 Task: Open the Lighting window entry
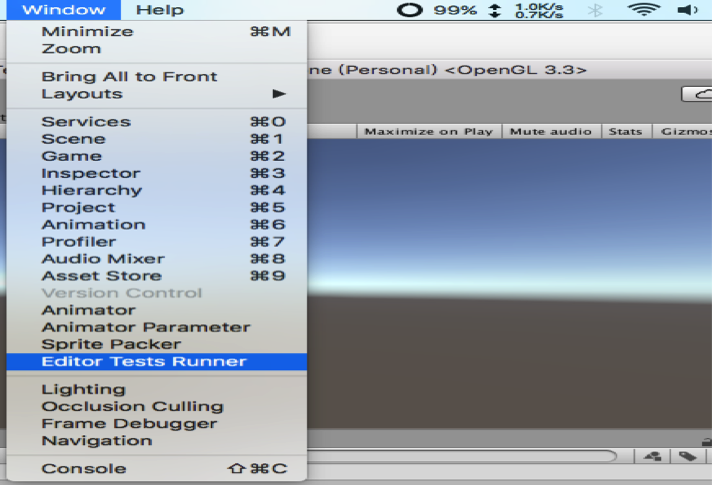(x=157, y=389)
